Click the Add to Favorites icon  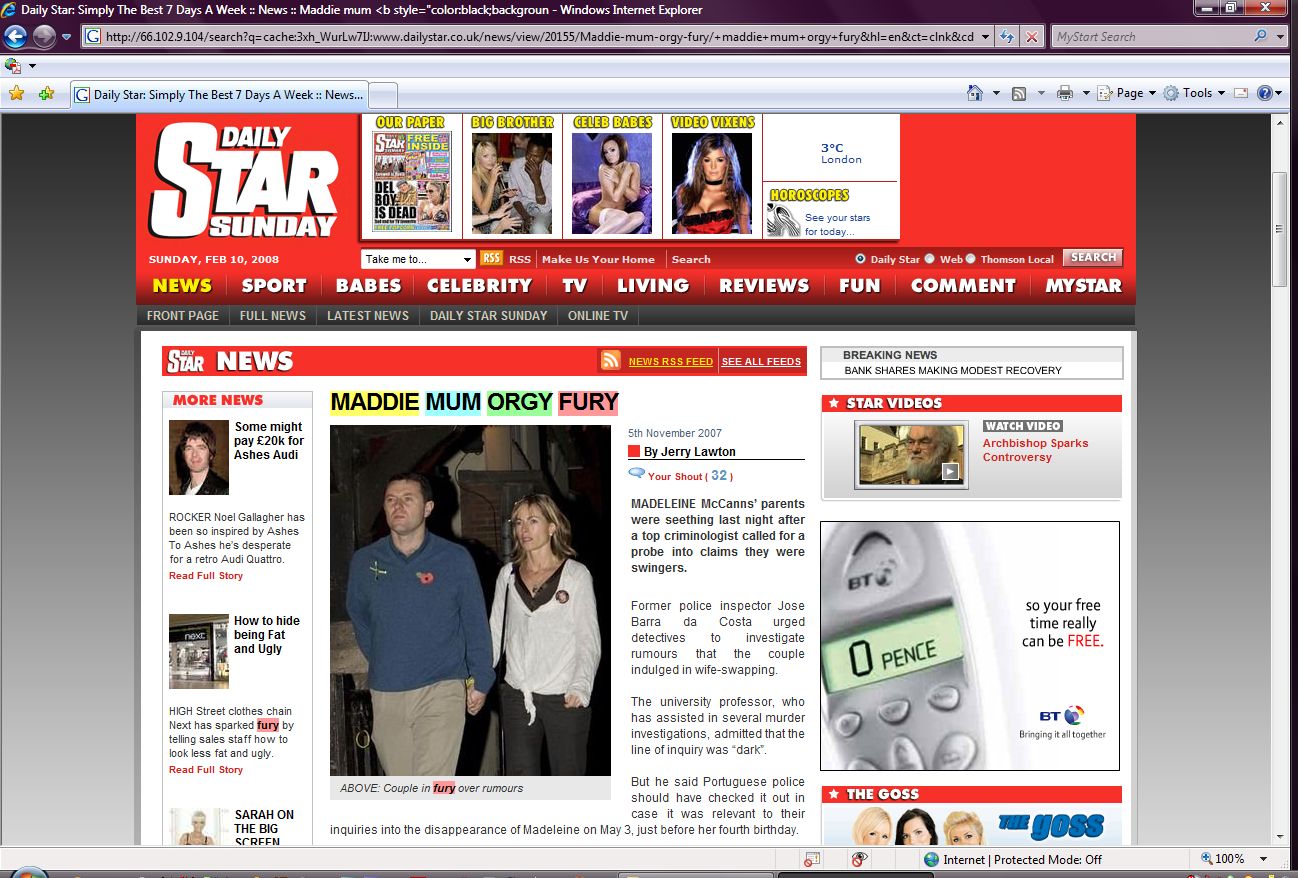(x=45, y=94)
